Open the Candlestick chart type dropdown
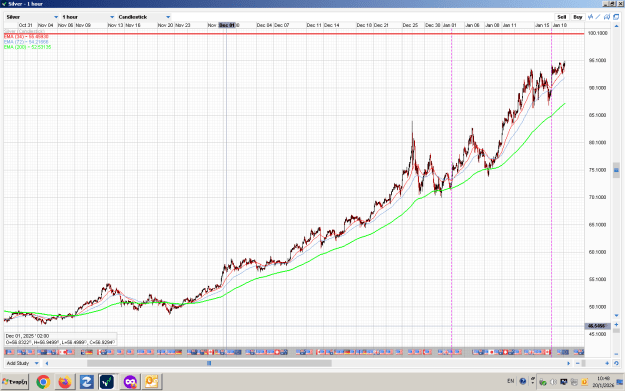 pos(144,17)
